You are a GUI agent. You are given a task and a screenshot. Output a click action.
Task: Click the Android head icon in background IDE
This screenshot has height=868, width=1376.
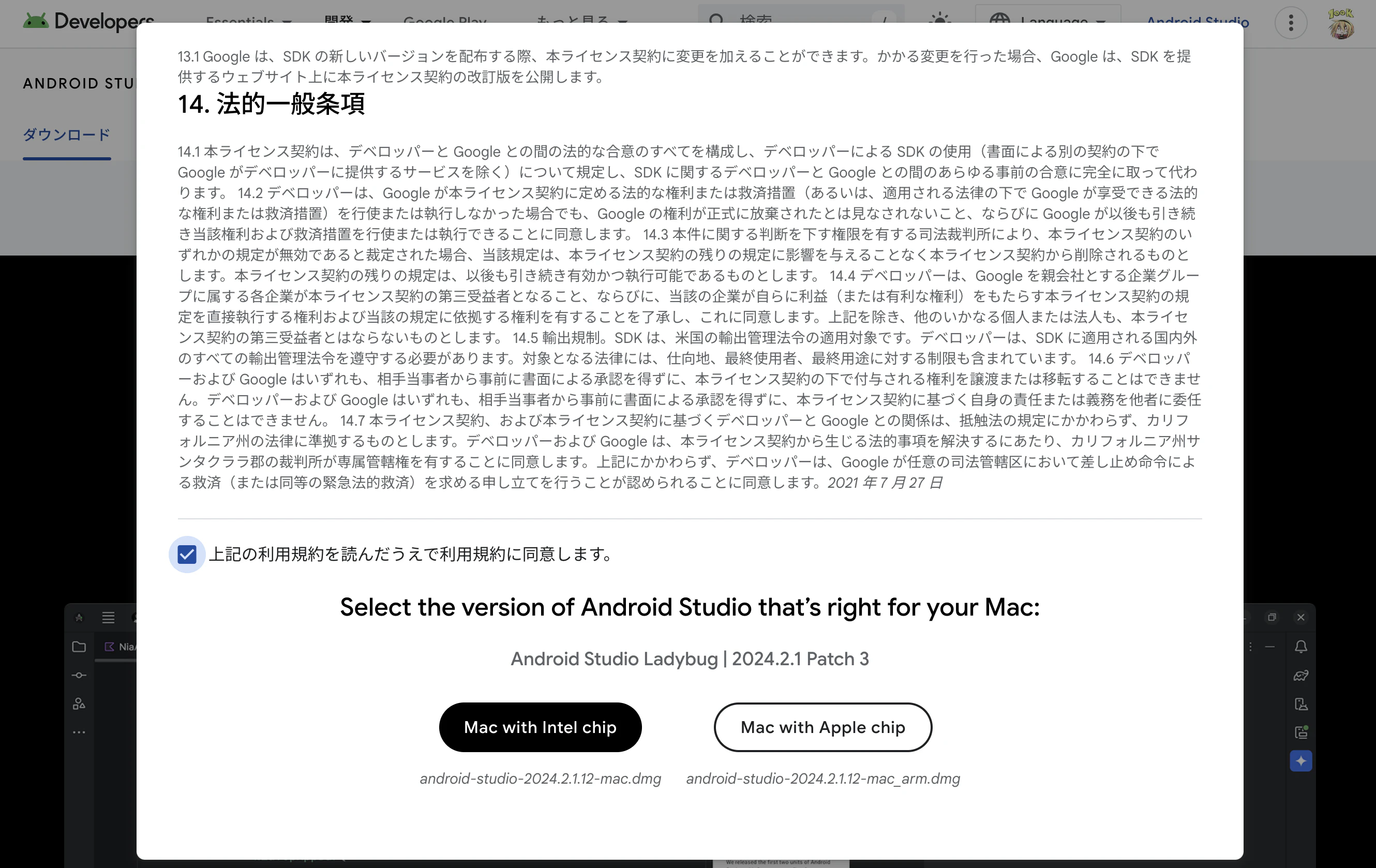click(79, 617)
